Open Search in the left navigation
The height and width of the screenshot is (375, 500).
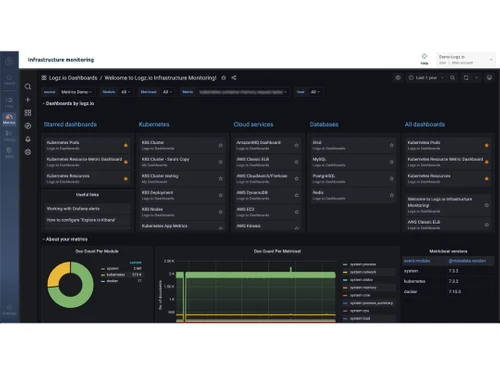[9, 80]
